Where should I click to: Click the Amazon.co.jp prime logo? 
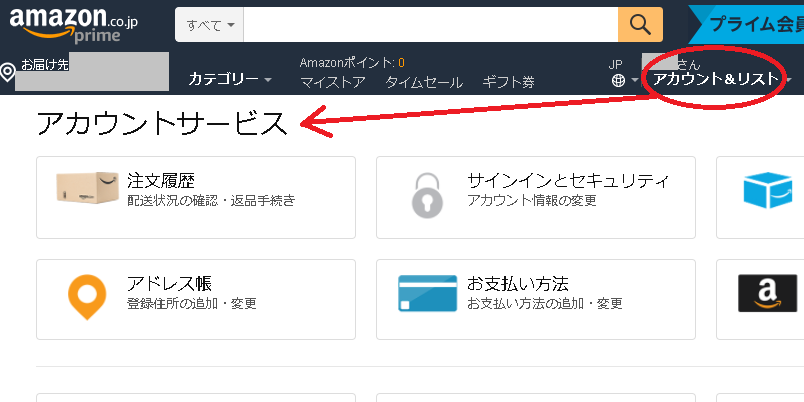coord(74,25)
